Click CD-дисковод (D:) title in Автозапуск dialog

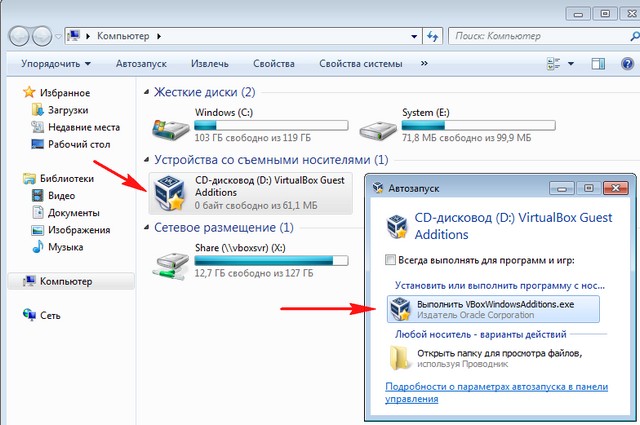[x=513, y=226]
